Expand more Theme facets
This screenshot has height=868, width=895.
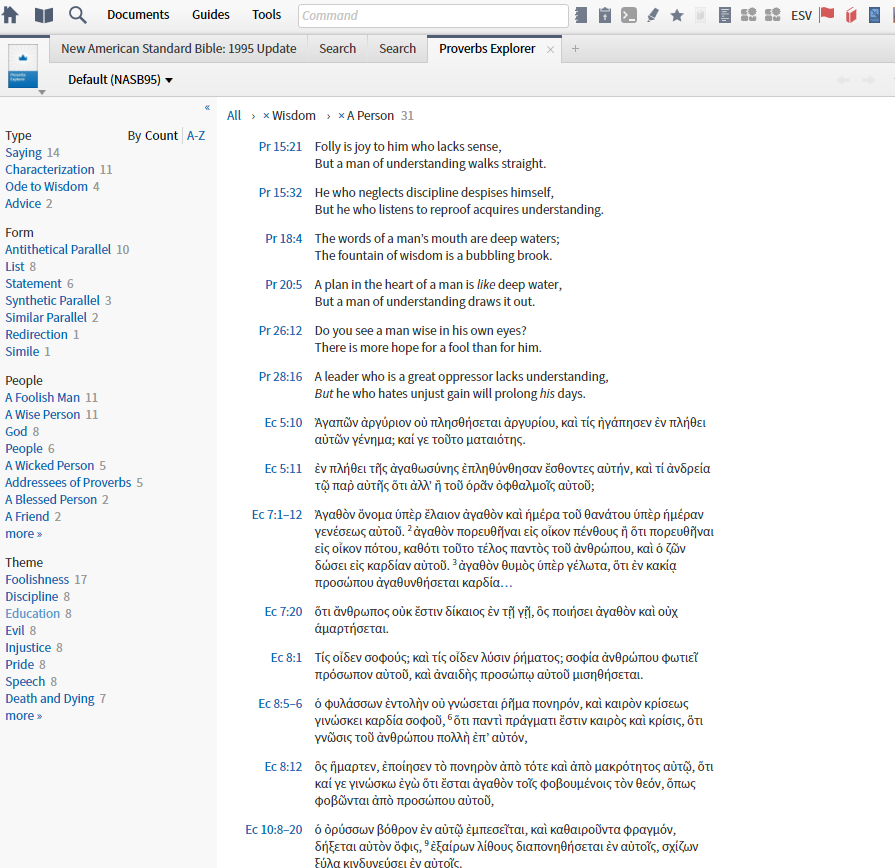point(23,716)
